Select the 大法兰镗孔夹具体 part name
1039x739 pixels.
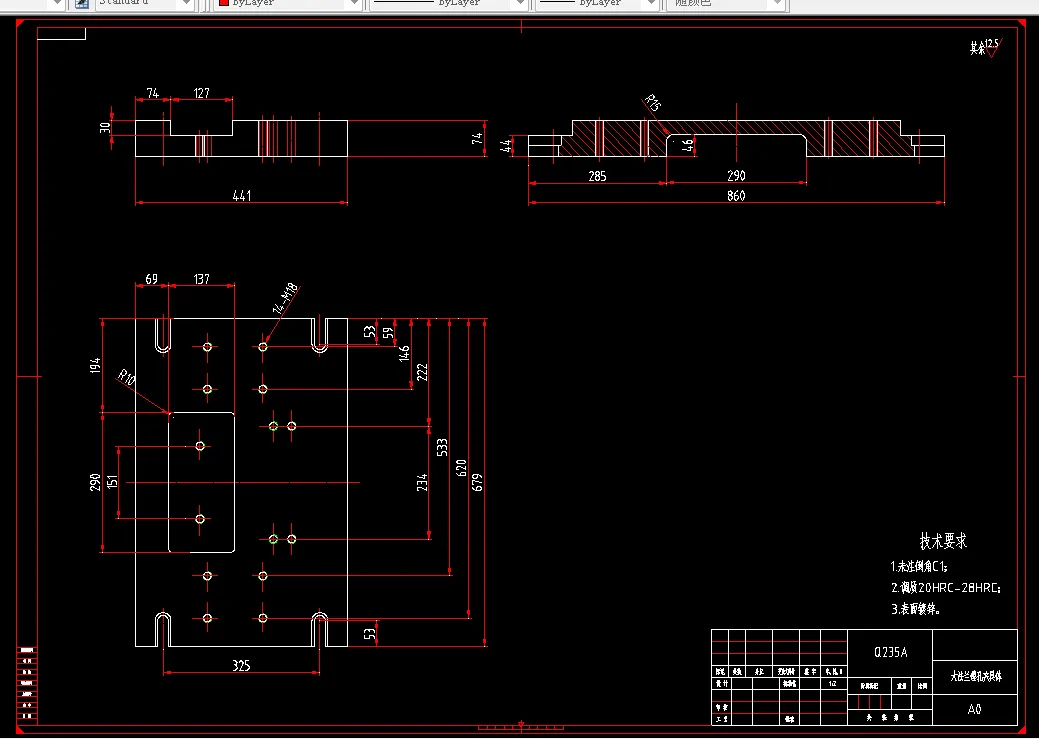976,677
